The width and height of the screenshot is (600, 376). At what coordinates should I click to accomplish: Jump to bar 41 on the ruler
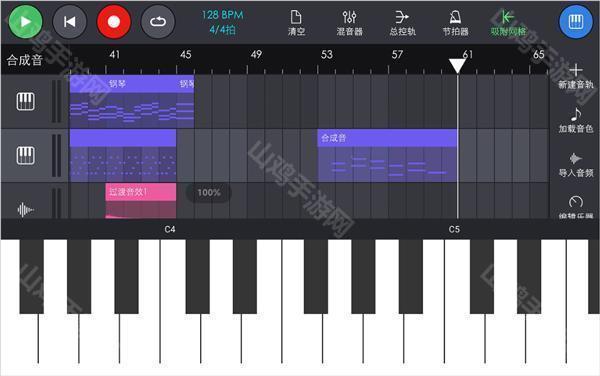tap(114, 55)
